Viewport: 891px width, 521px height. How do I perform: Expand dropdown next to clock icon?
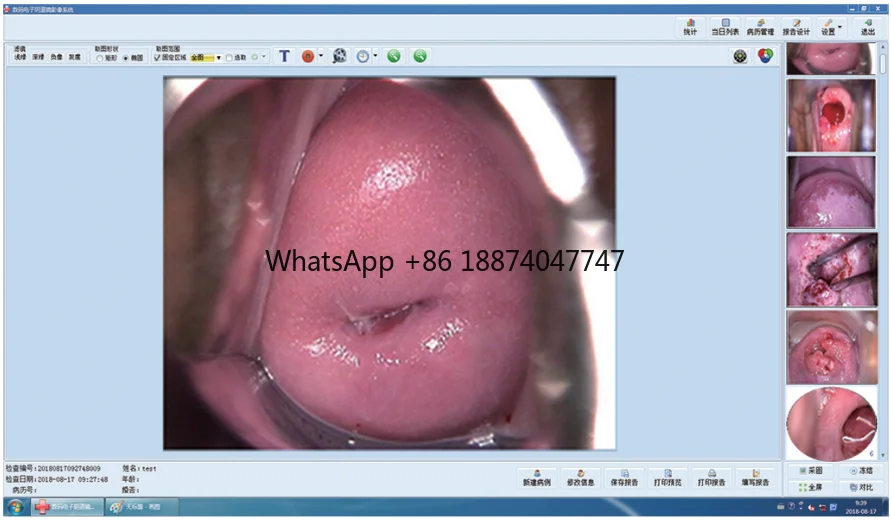pos(375,56)
